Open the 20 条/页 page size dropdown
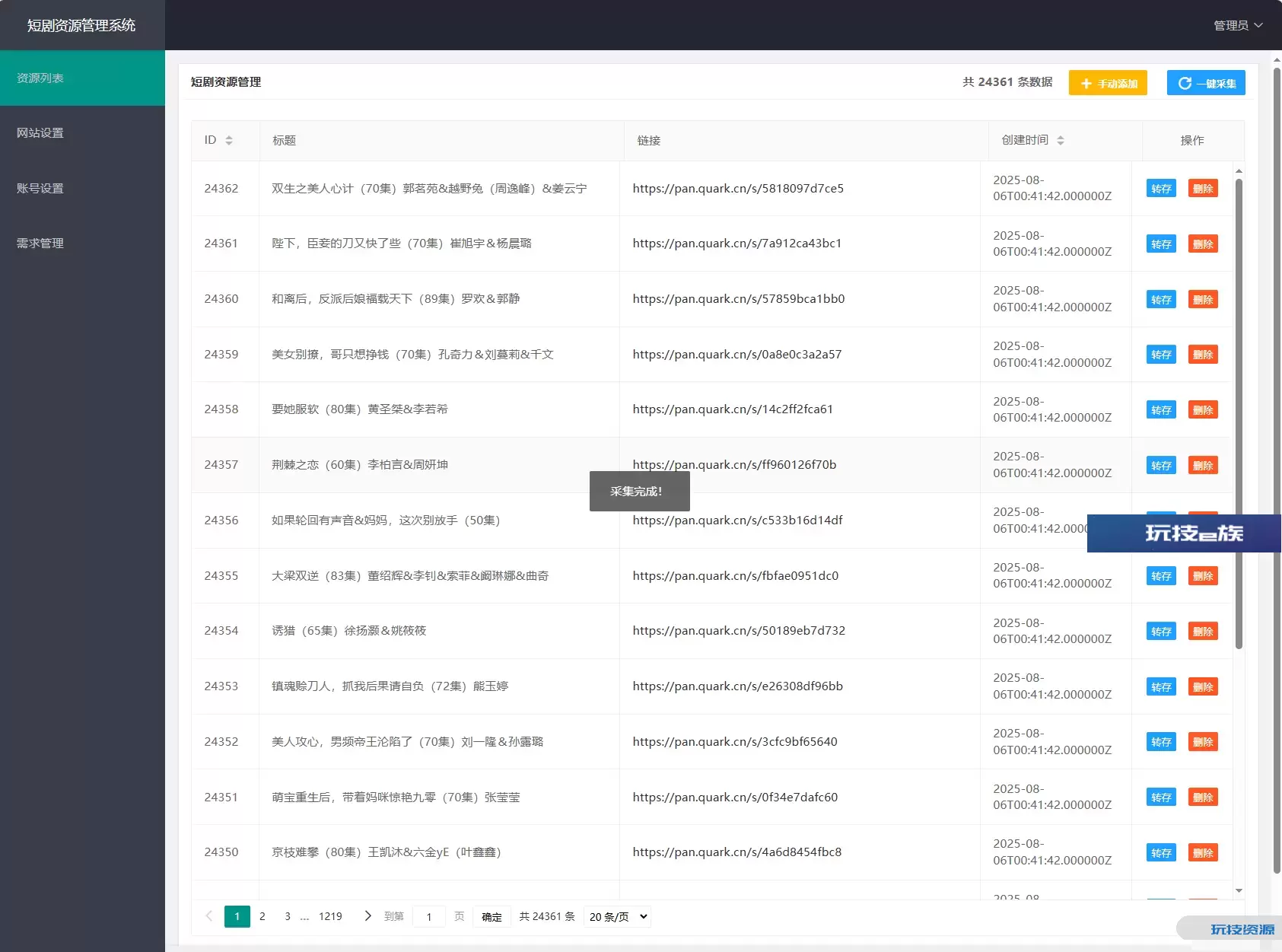This screenshot has width=1282, height=952. pyautogui.click(x=617, y=916)
